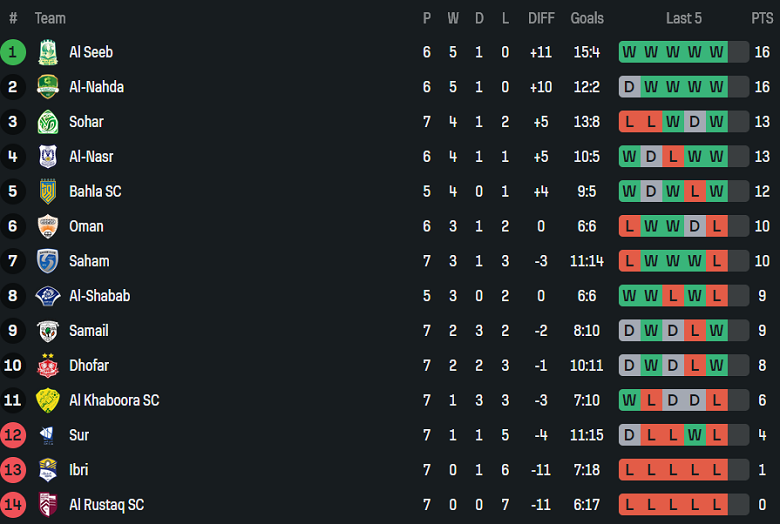Click Al-Shabab's points total of 9

click(x=762, y=296)
